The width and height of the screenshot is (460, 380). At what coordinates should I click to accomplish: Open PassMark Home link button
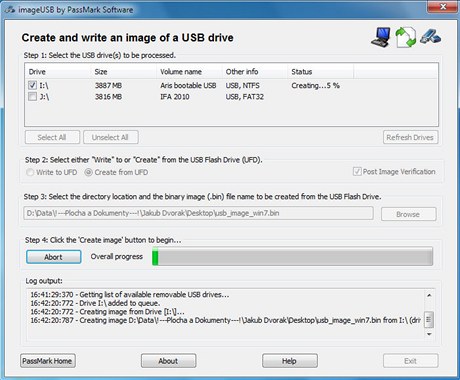coord(48,361)
